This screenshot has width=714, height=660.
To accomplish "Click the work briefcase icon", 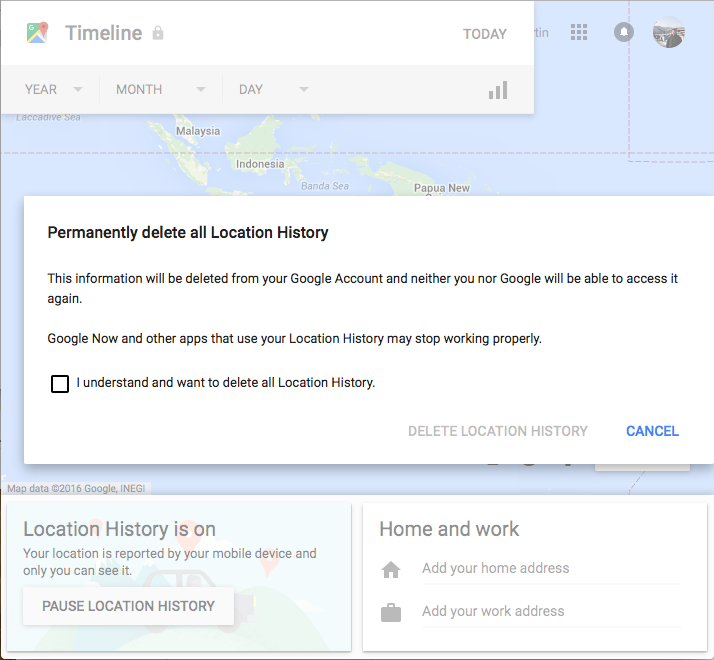I will pos(391,612).
